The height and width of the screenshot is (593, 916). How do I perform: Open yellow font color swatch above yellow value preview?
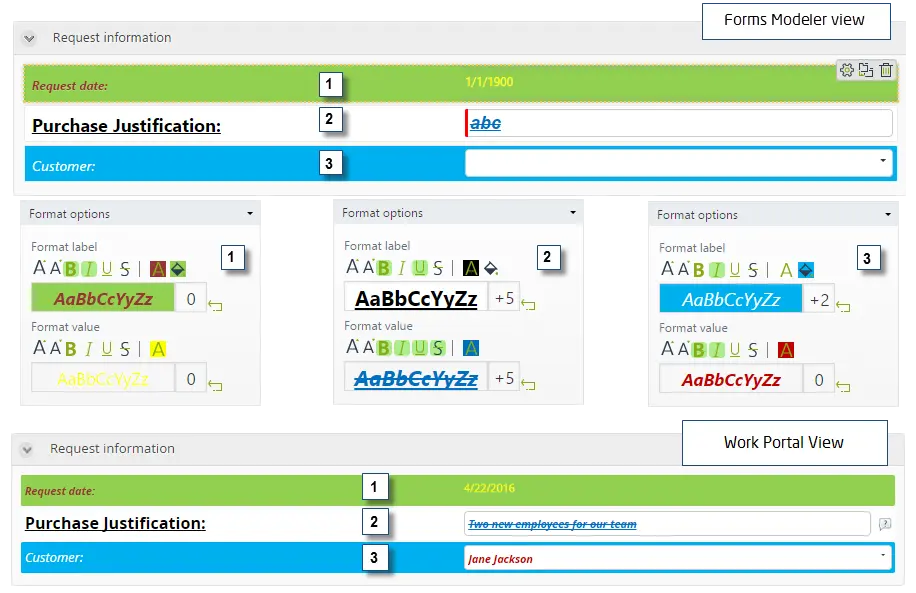[x=158, y=349]
